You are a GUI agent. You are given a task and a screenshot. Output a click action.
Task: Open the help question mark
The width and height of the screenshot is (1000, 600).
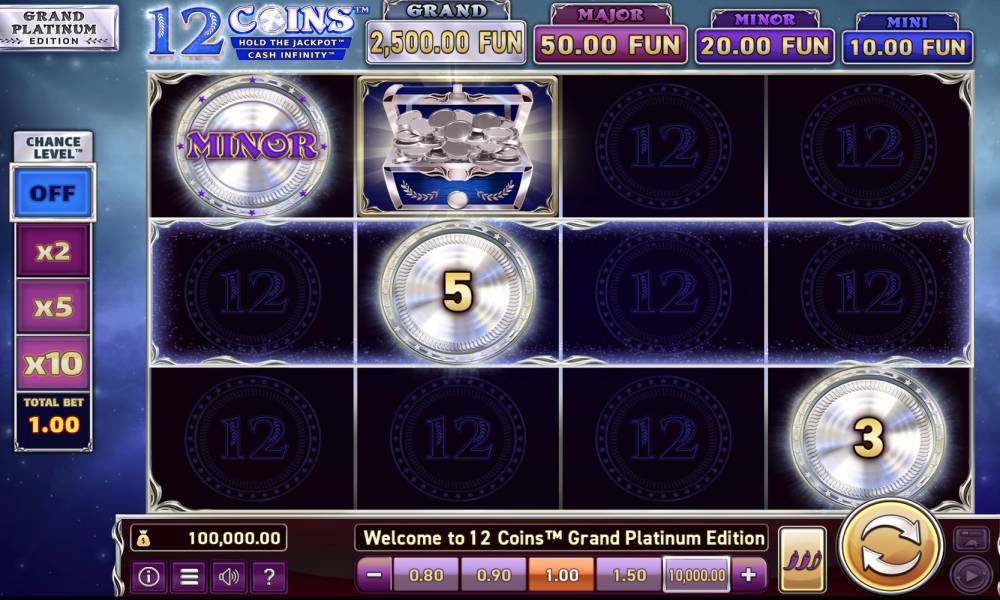pos(269,576)
